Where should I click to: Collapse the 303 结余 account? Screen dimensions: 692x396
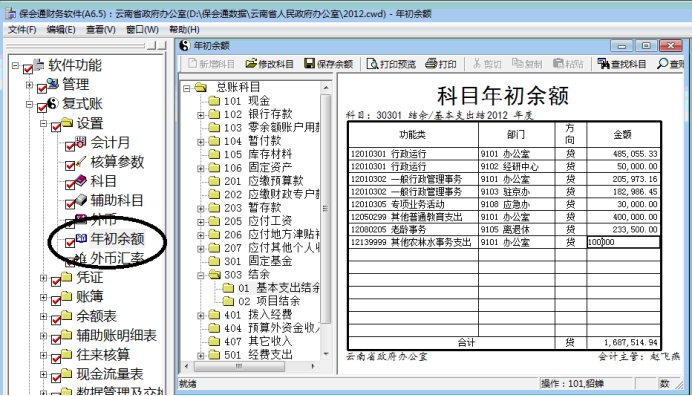coord(200,275)
